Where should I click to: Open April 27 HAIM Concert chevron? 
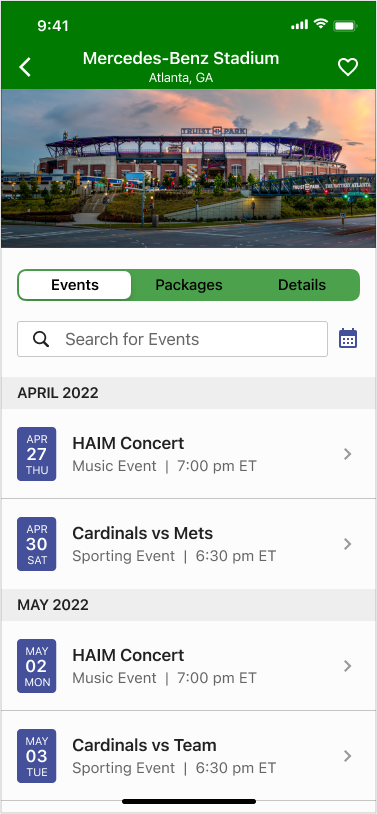(x=347, y=454)
